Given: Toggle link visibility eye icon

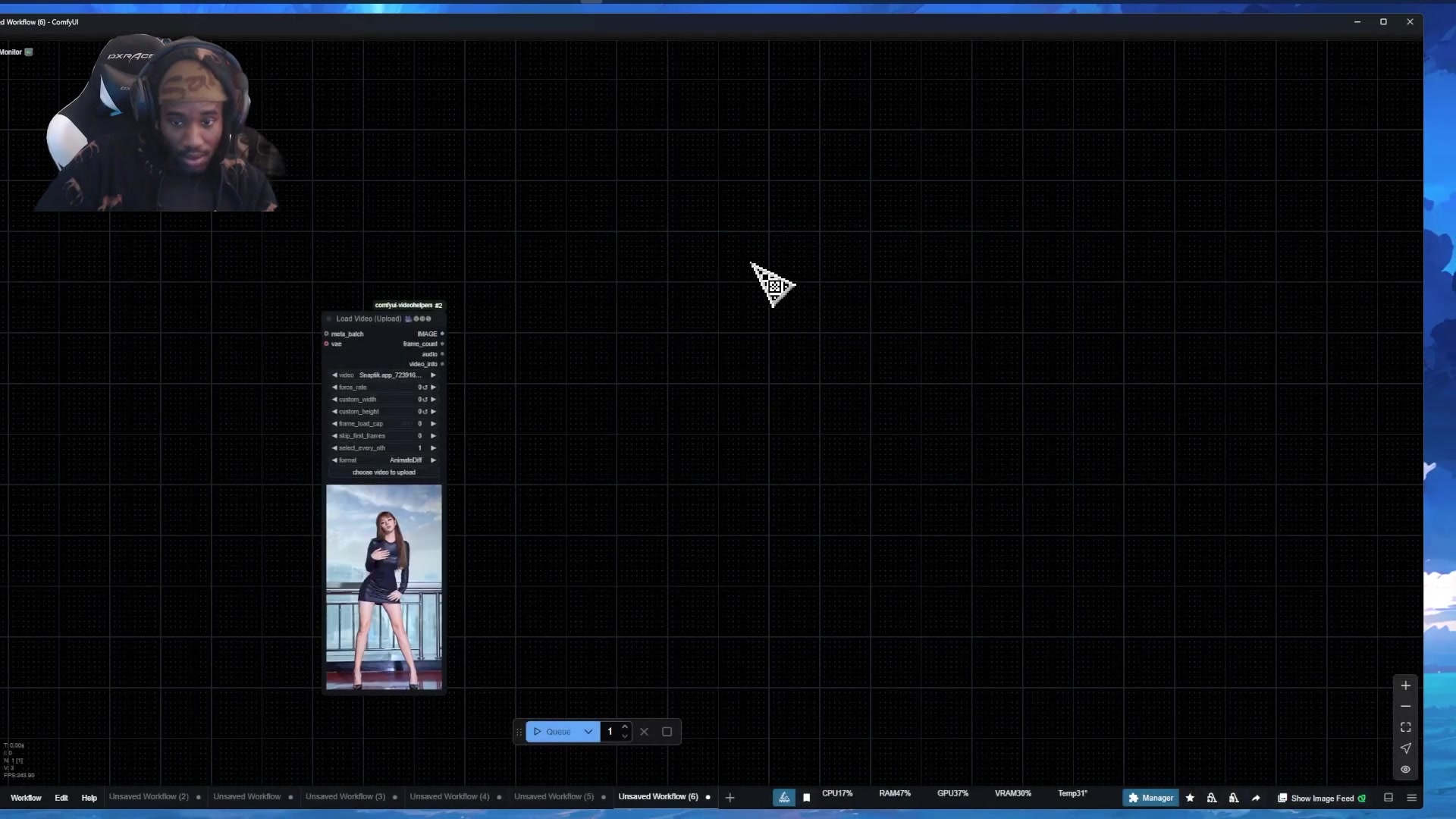Looking at the screenshot, I should [x=1405, y=770].
